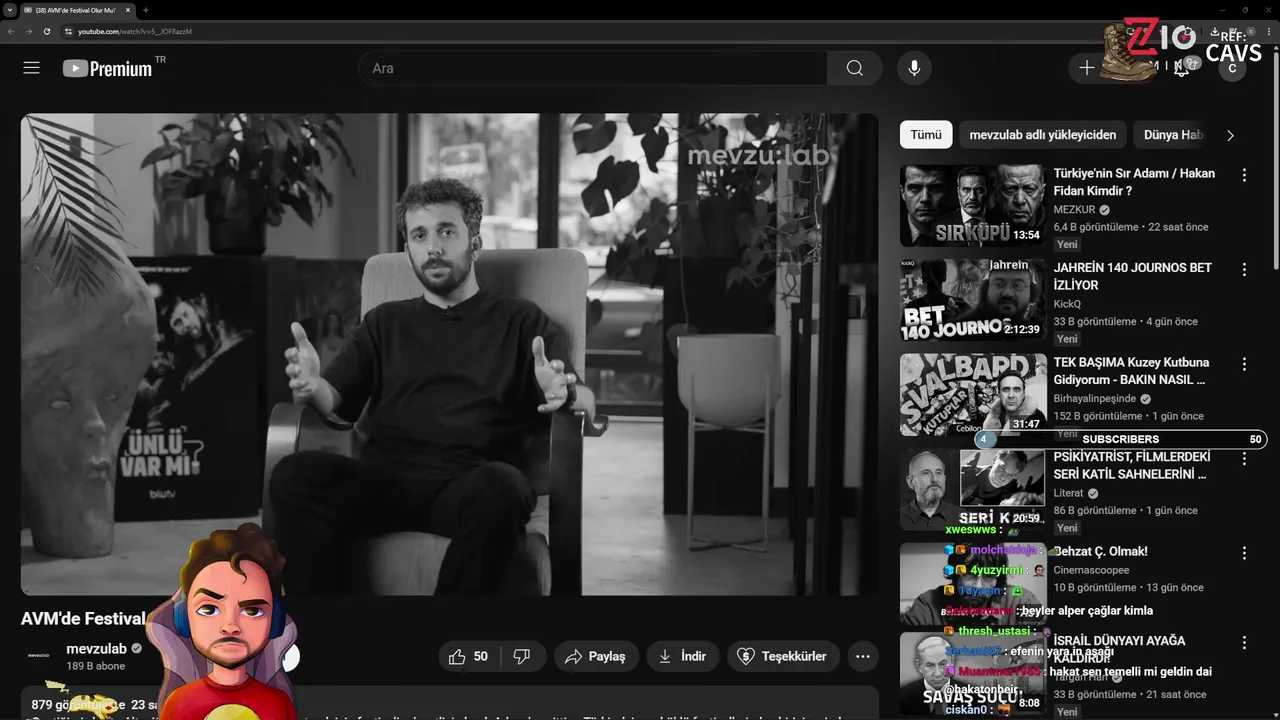Open options for Behzat Ç. Olmak! video
The width and height of the screenshot is (1280, 720).
(1244, 553)
